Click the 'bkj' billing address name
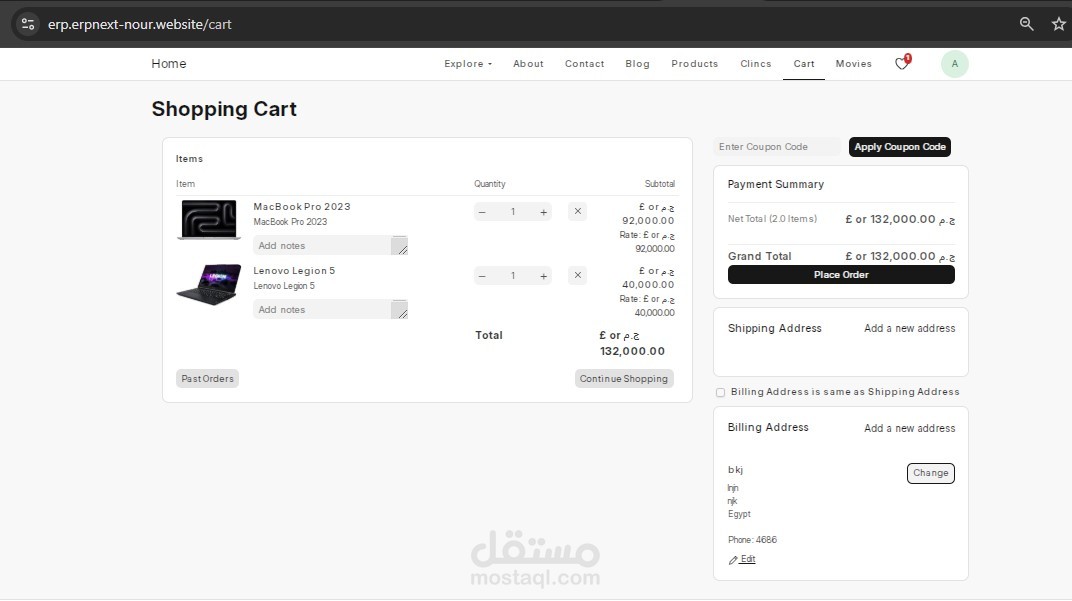Screen dimensions: 1072x601 pyautogui.click(x=735, y=470)
